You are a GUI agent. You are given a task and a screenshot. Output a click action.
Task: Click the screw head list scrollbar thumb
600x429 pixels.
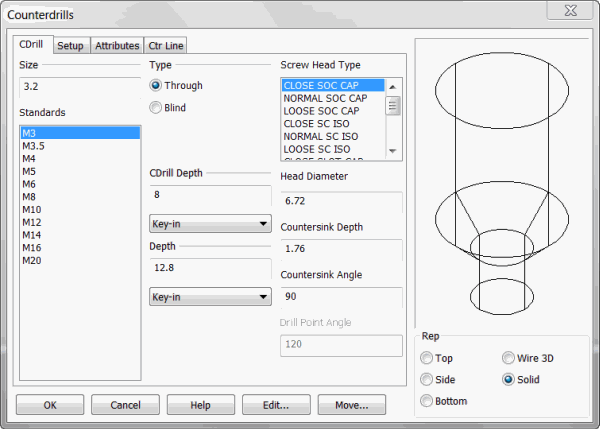coord(393,106)
